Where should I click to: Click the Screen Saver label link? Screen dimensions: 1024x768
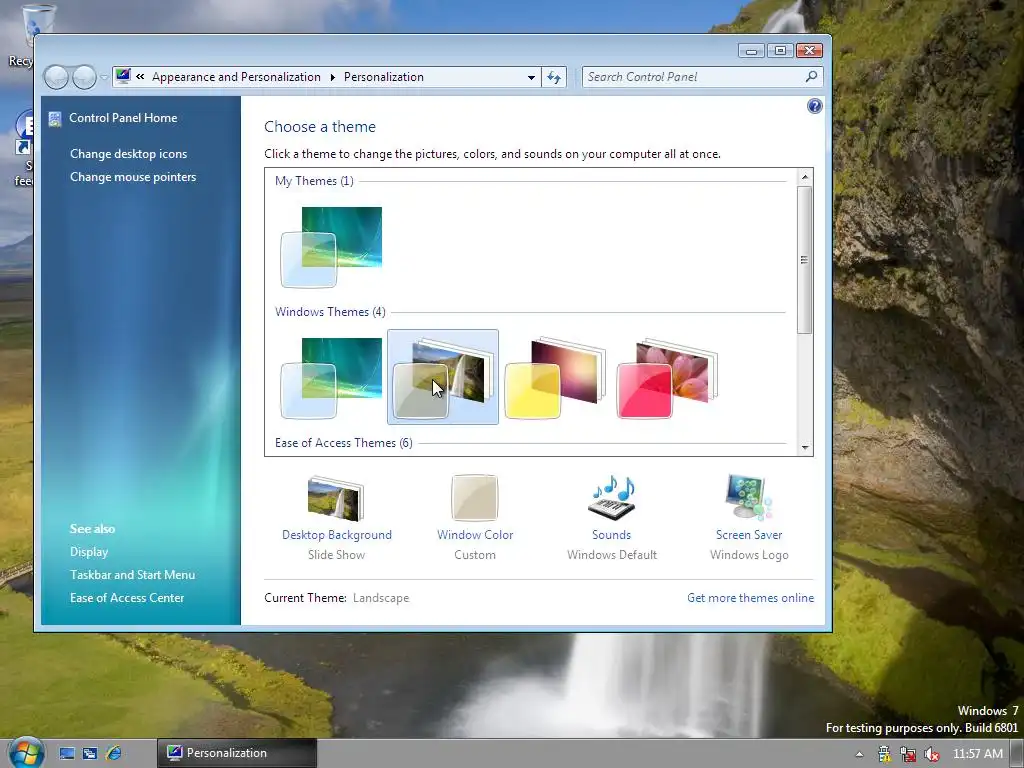click(x=749, y=535)
